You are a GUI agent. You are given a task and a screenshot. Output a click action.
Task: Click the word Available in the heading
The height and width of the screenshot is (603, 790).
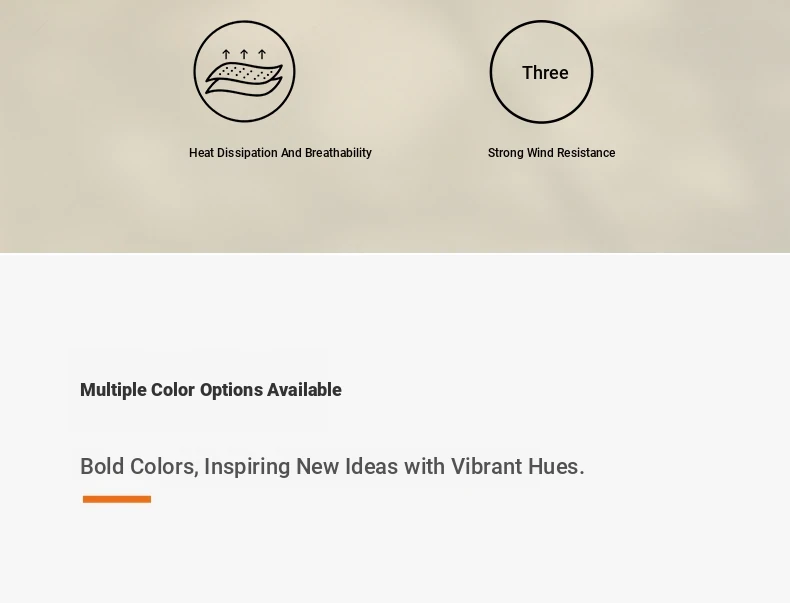[304, 390]
